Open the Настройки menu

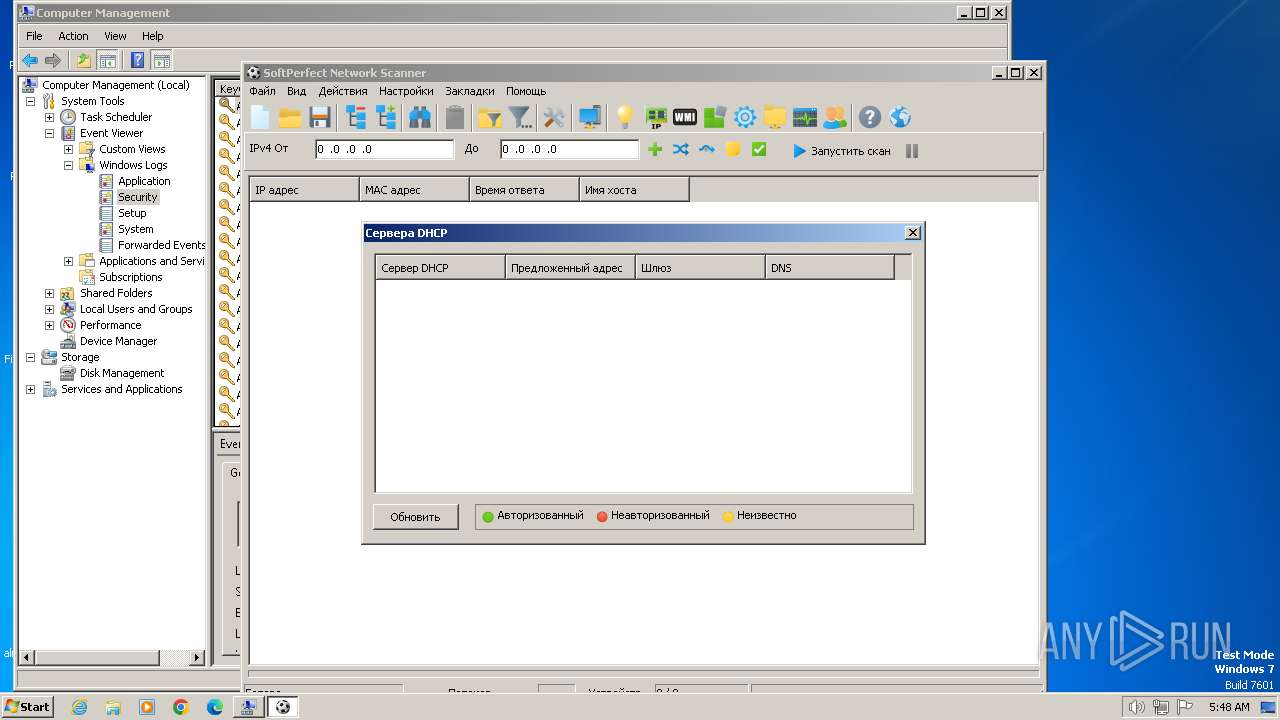tap(406, 91)
